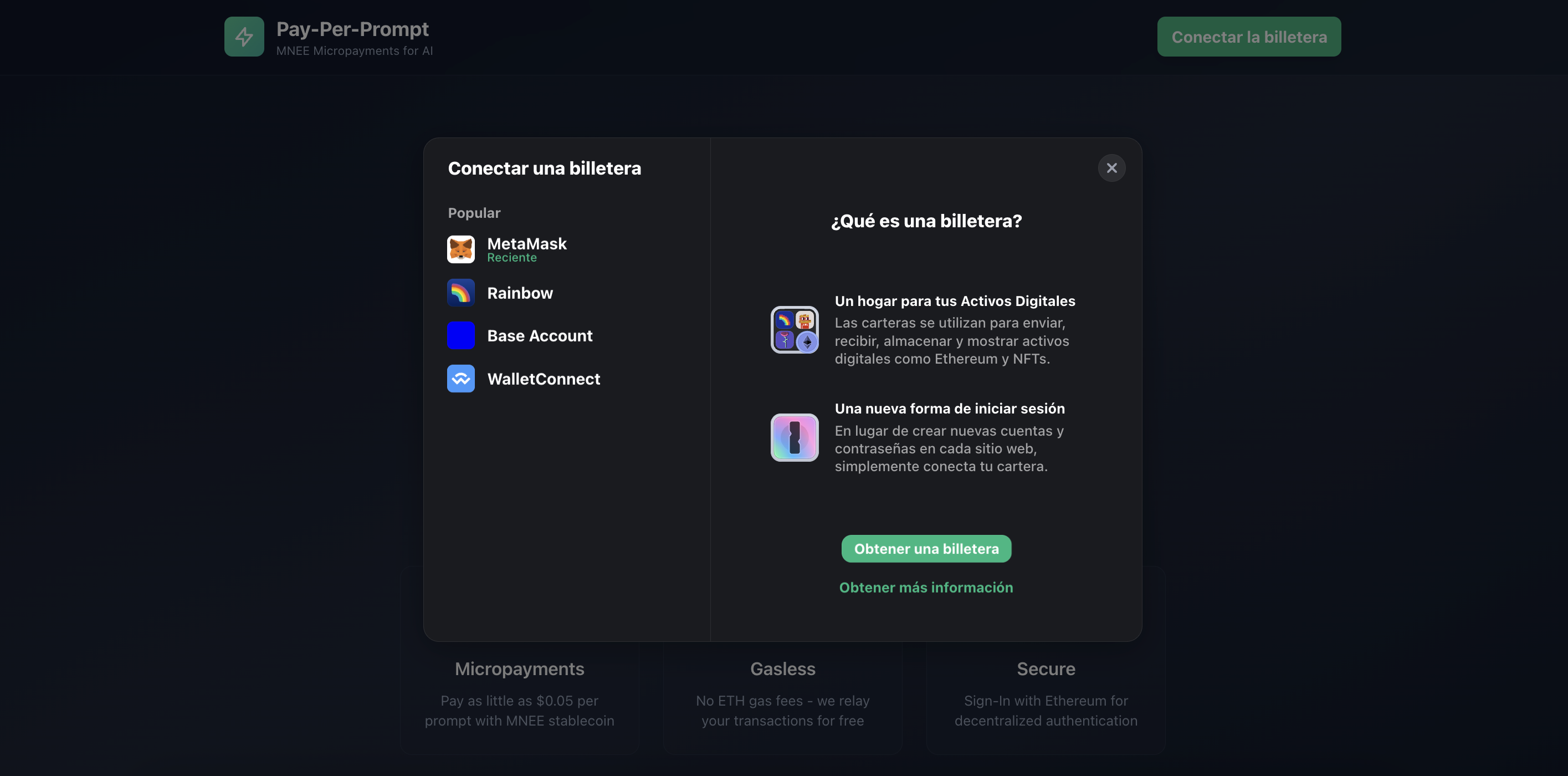Click the Reciente label under MetaMask
The height and width of the screenshot is (776, 1568).
511,258
